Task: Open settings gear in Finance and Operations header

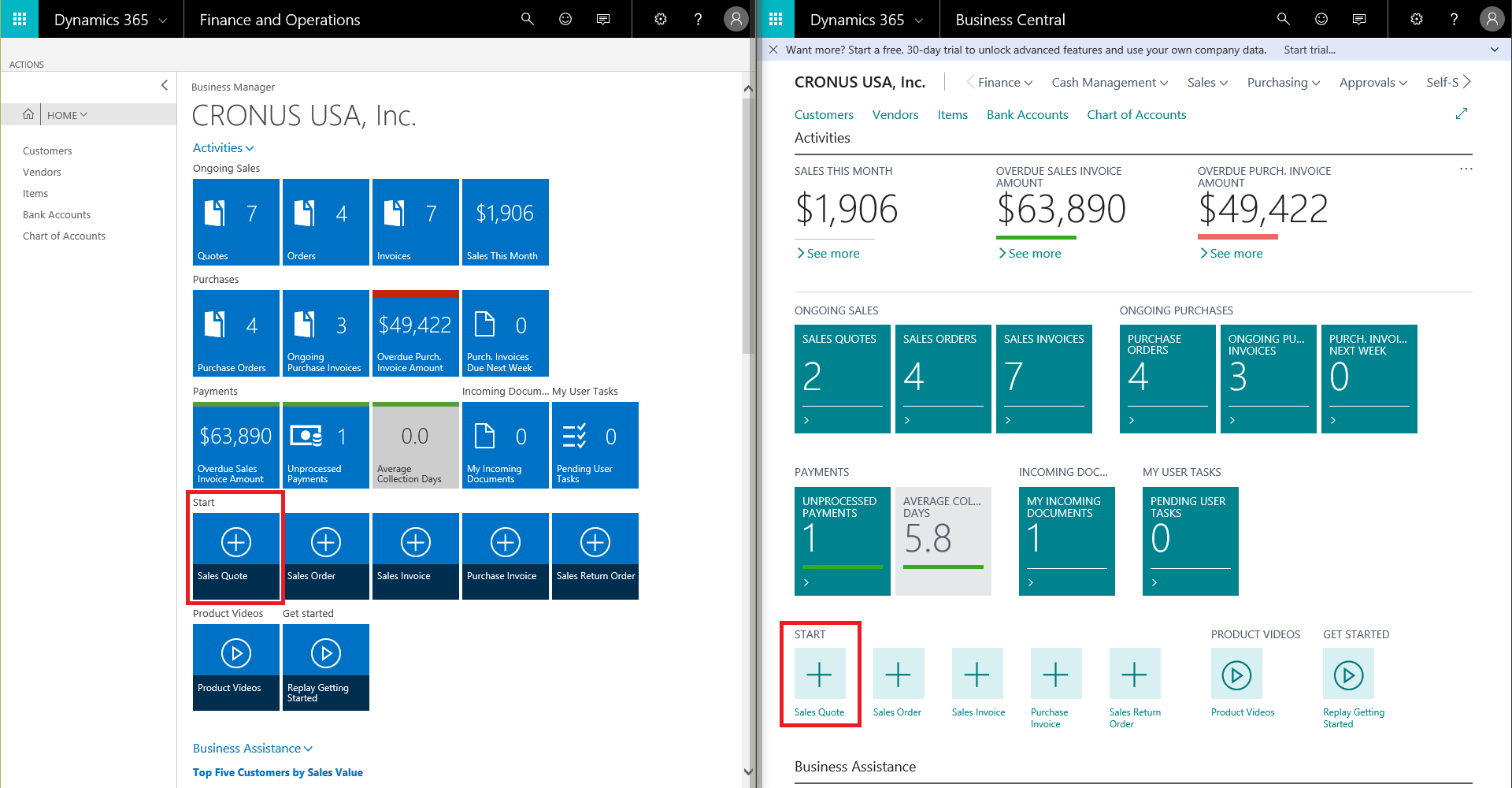Action: 661,19
